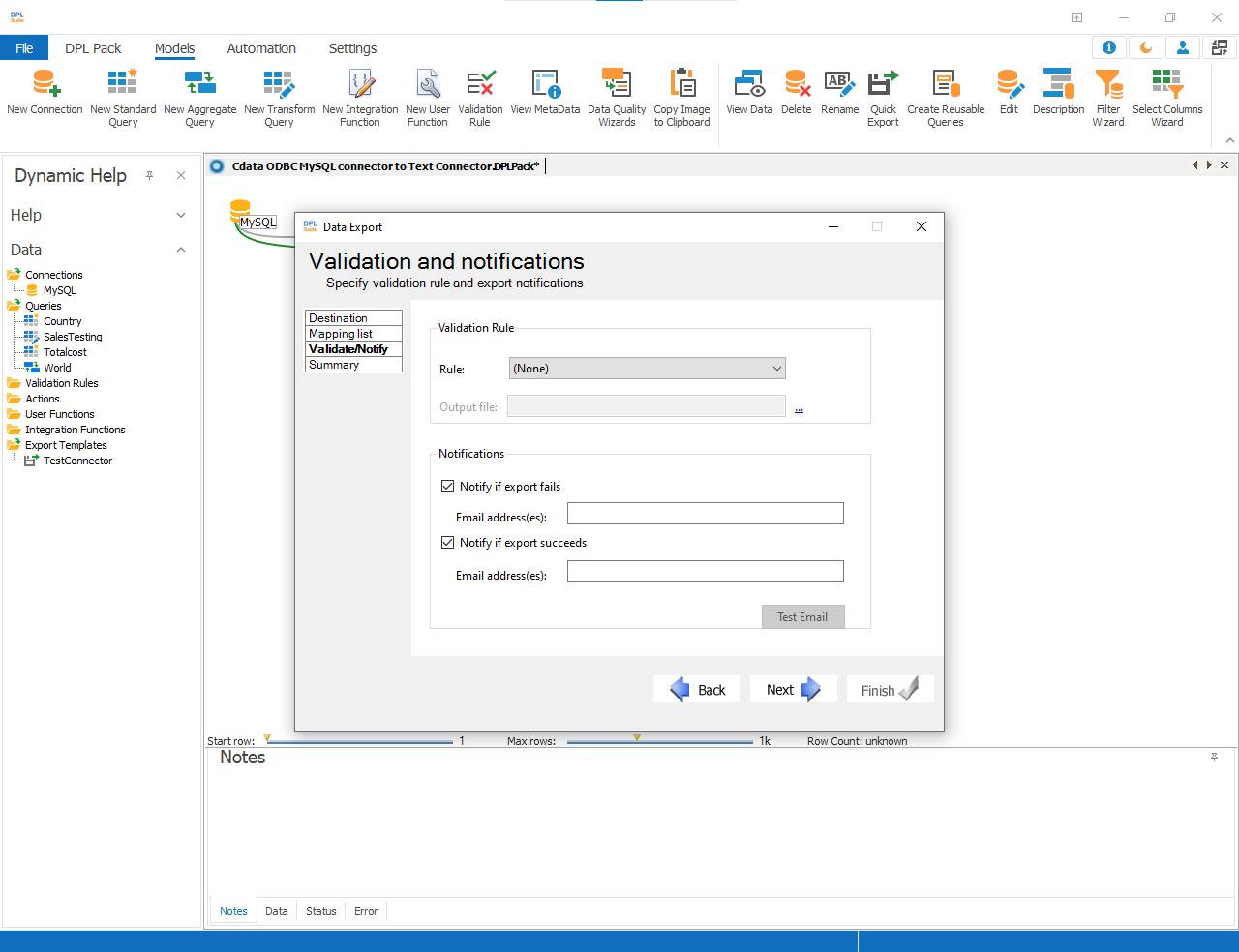Go to the Mapping list wizard step

tap(353, 334)
